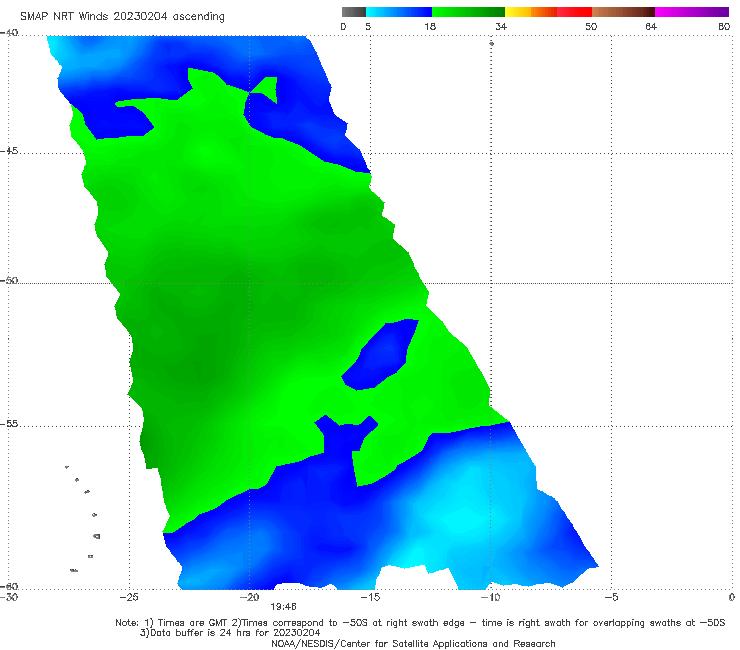Click the longitude axis label "-5"
Viewport: 740px width, 650px height.
coord(611,598)
